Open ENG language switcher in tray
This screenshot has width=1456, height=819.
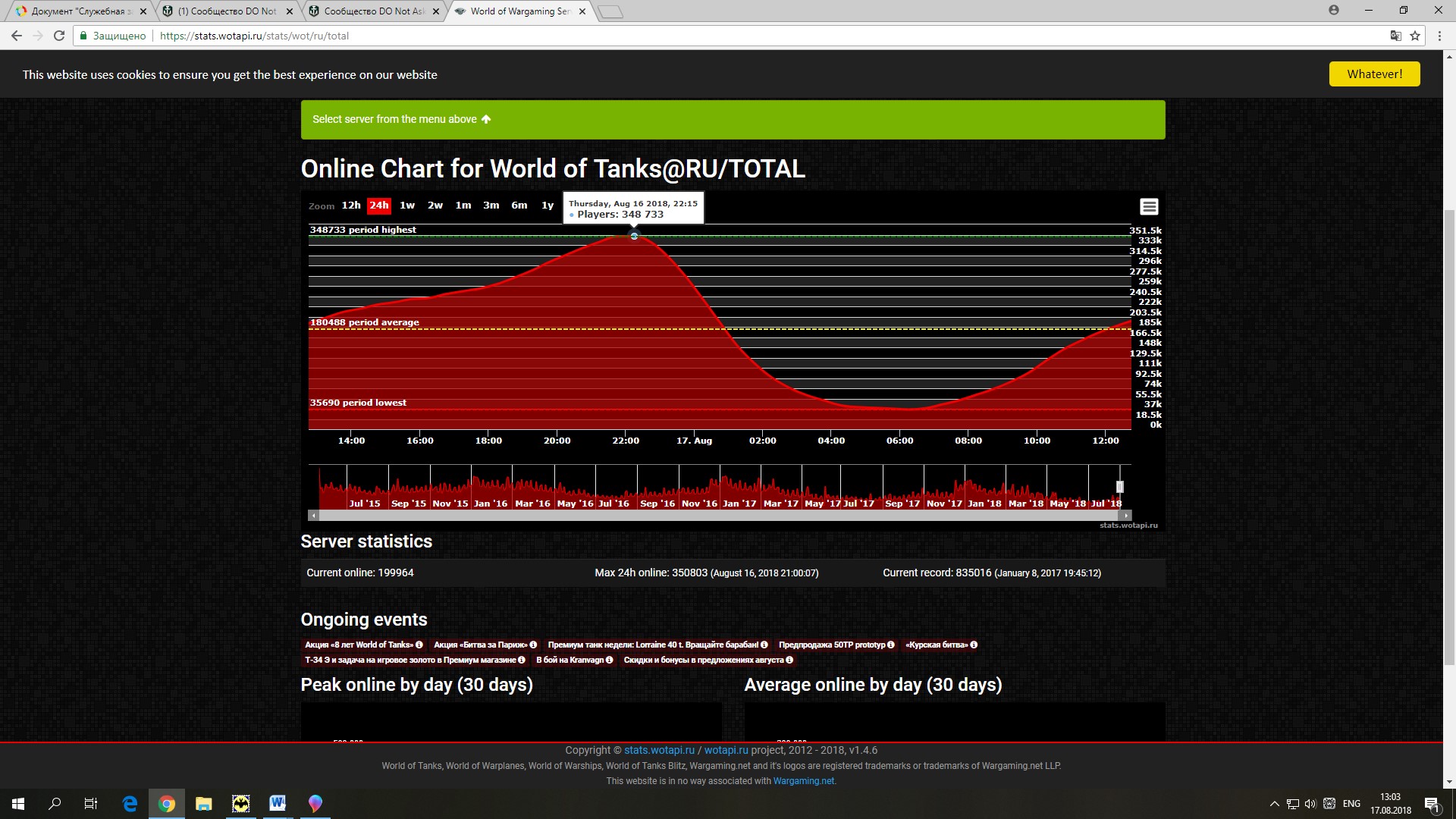click(x=1351, y=804)
